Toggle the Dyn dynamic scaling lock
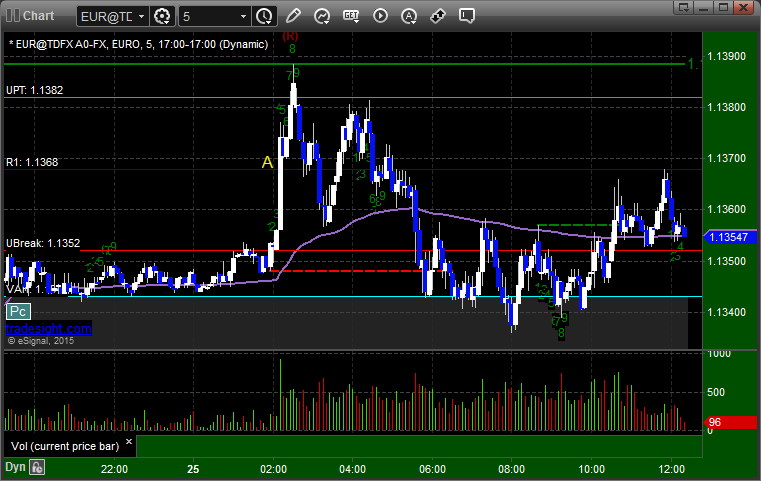The height and width of the screenshot is (481, 761). click(x=37, y=467)
